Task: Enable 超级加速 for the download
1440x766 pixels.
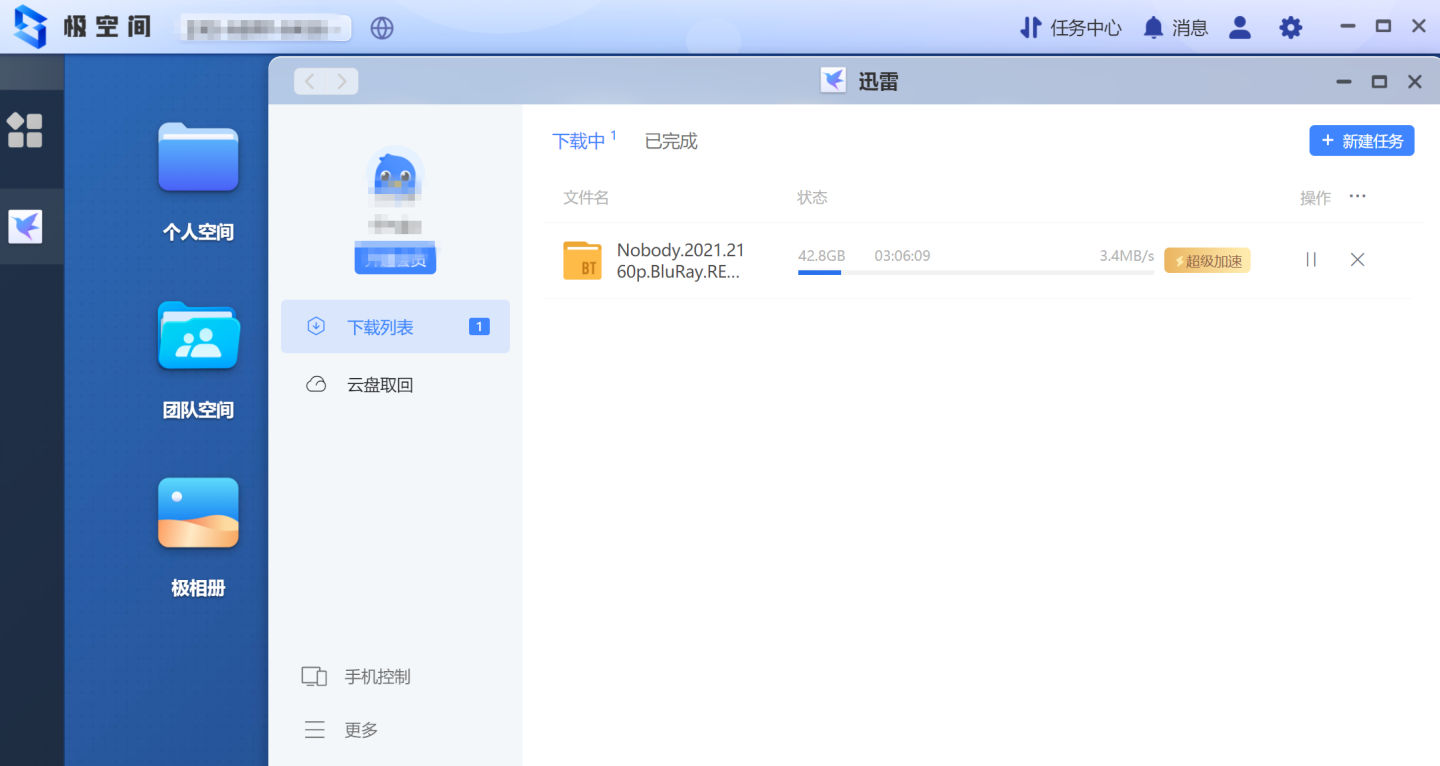Action: click(x=1207, y=260)
